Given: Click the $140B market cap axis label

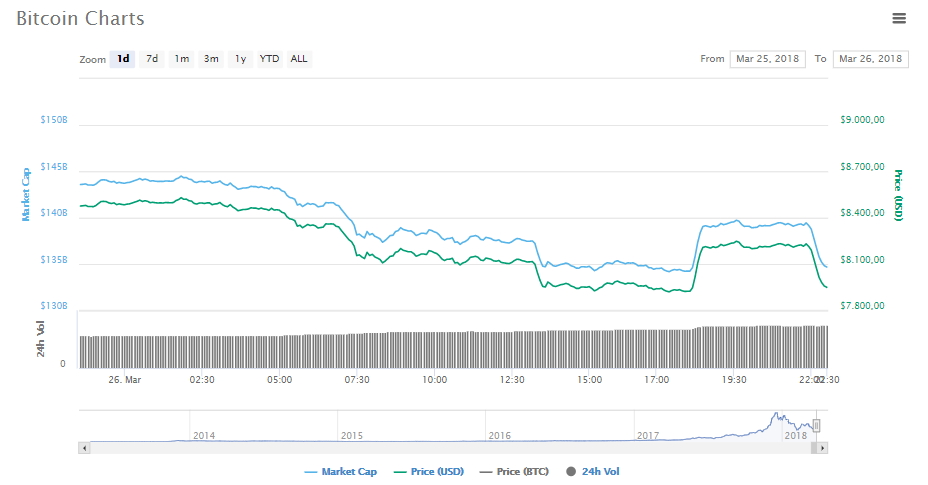Looking at the screenshot, I should coord(54,213).
